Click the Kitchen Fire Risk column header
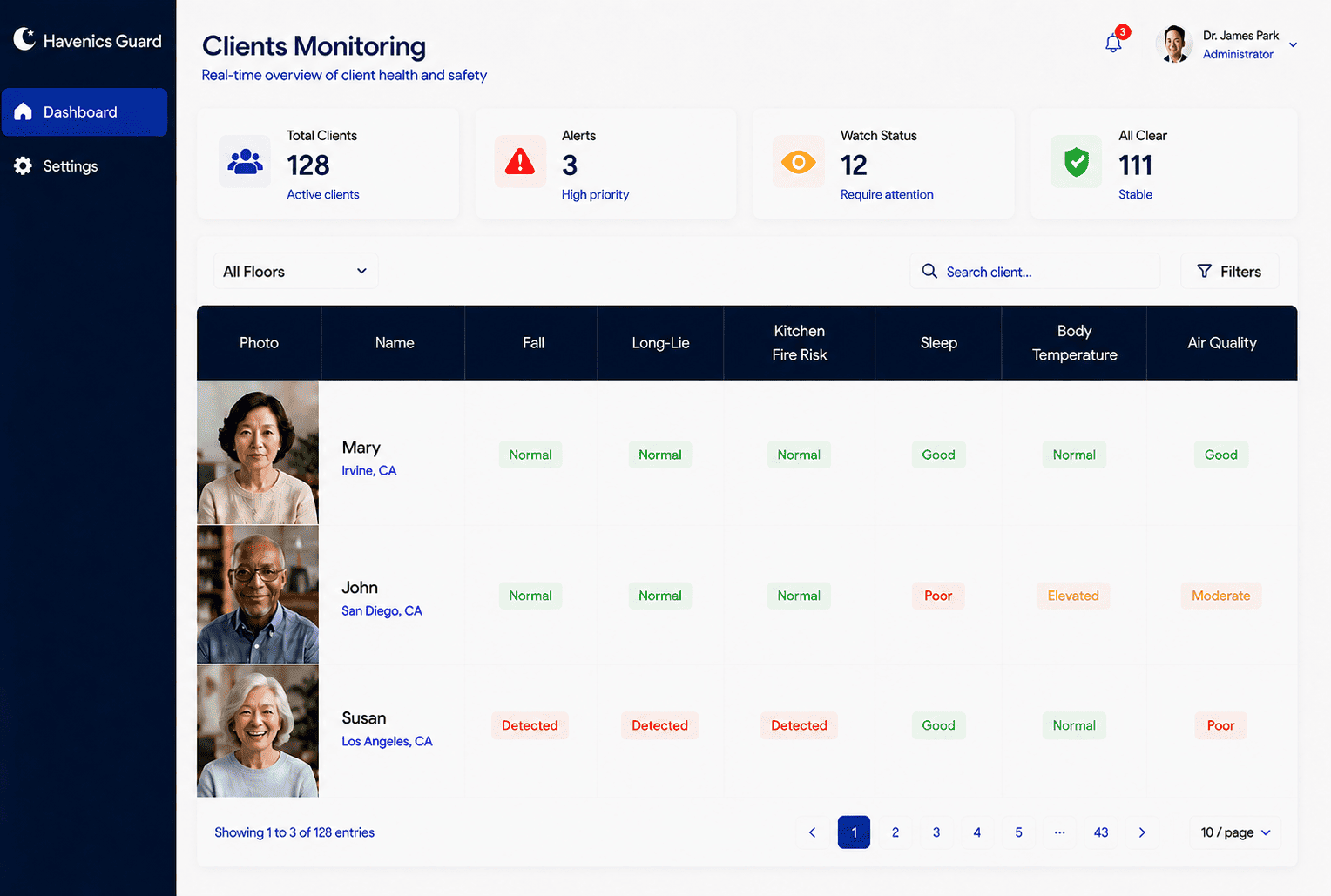1331x896 pixels. 799,343
